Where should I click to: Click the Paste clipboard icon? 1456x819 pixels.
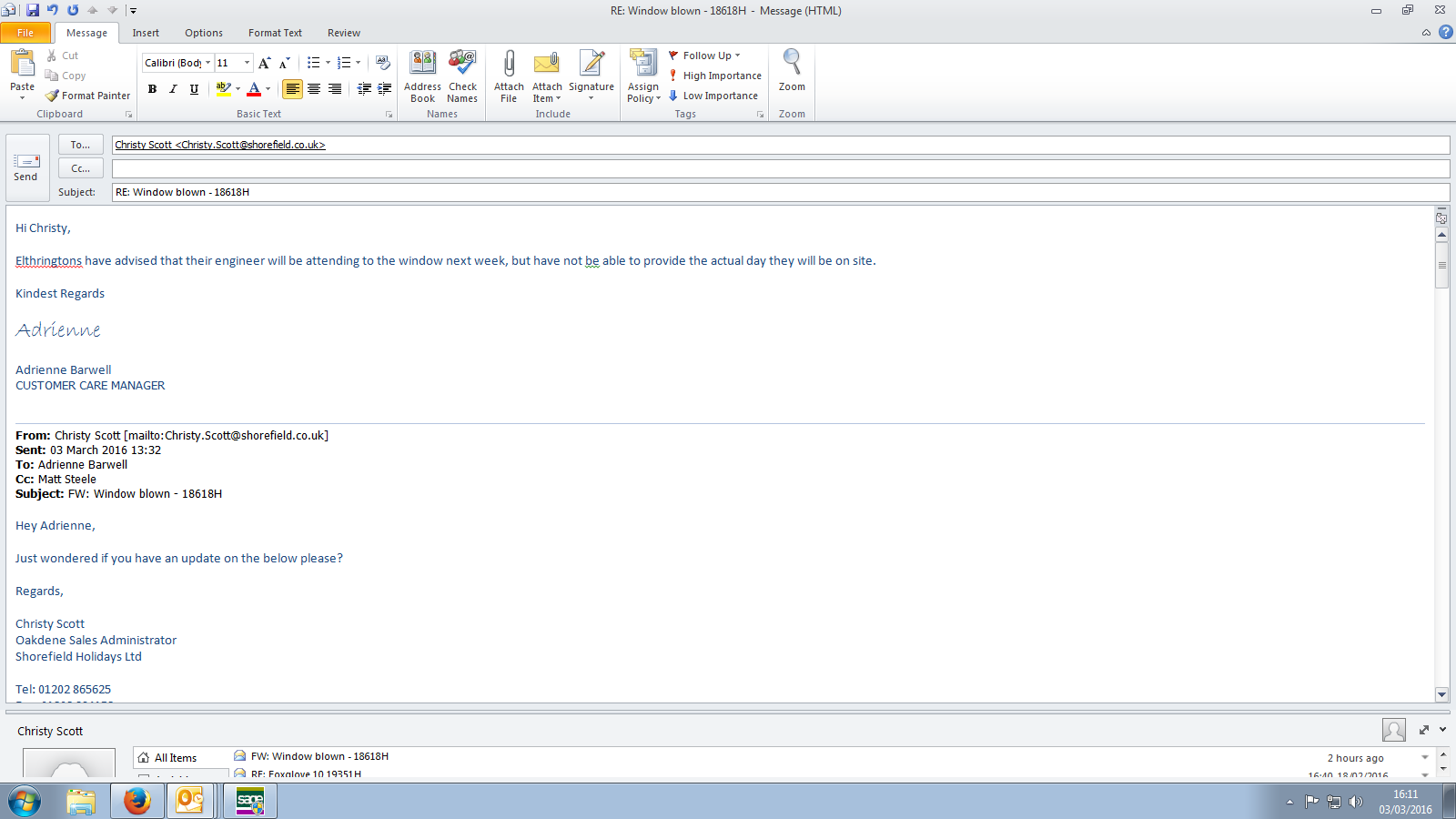tap(22, 64)
